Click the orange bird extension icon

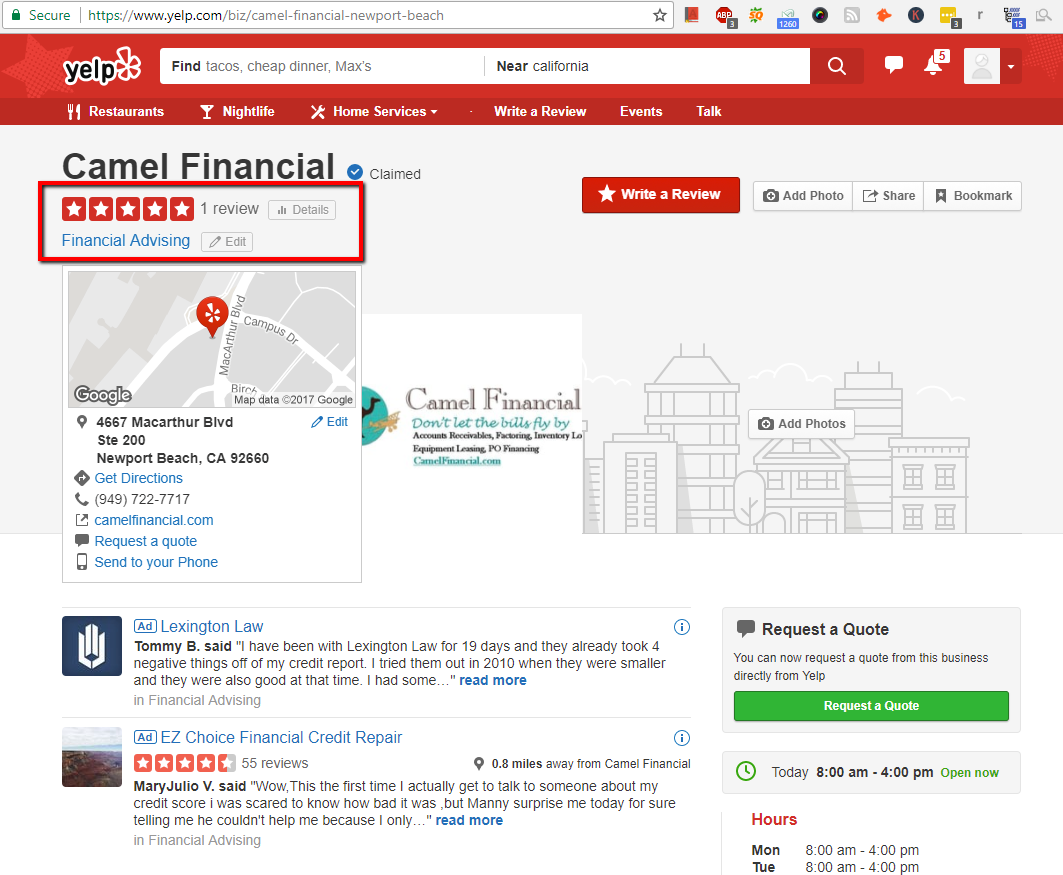883,15
